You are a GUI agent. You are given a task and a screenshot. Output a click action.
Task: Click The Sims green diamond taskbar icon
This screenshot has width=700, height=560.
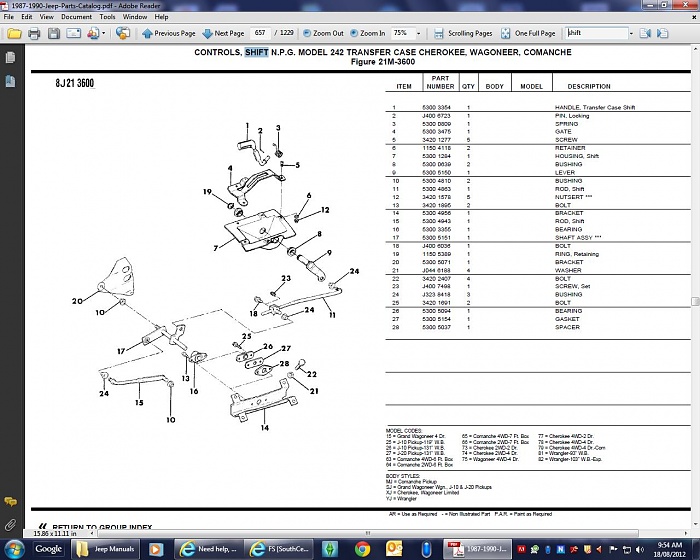point(330,549)
